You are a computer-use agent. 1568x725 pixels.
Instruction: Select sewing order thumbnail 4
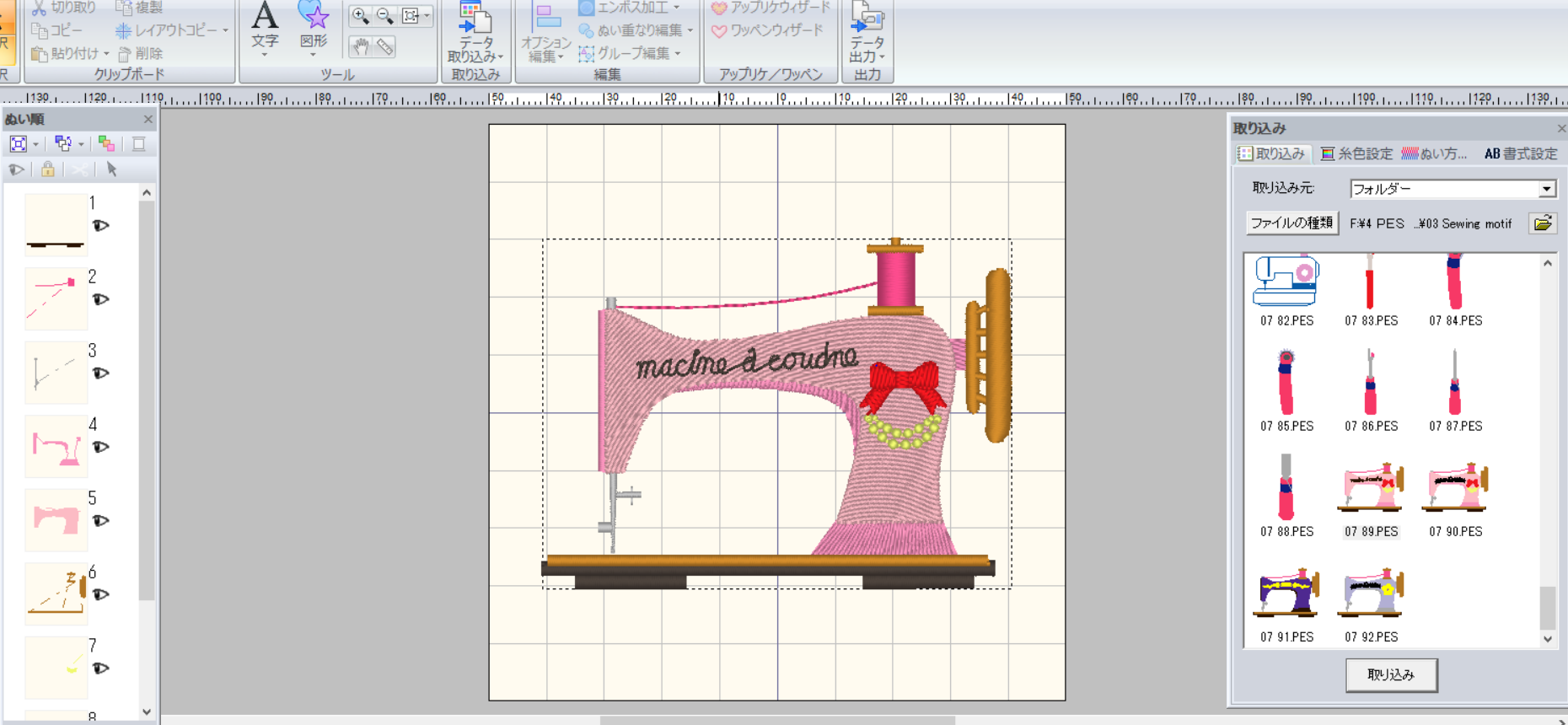tap(56, 447)
